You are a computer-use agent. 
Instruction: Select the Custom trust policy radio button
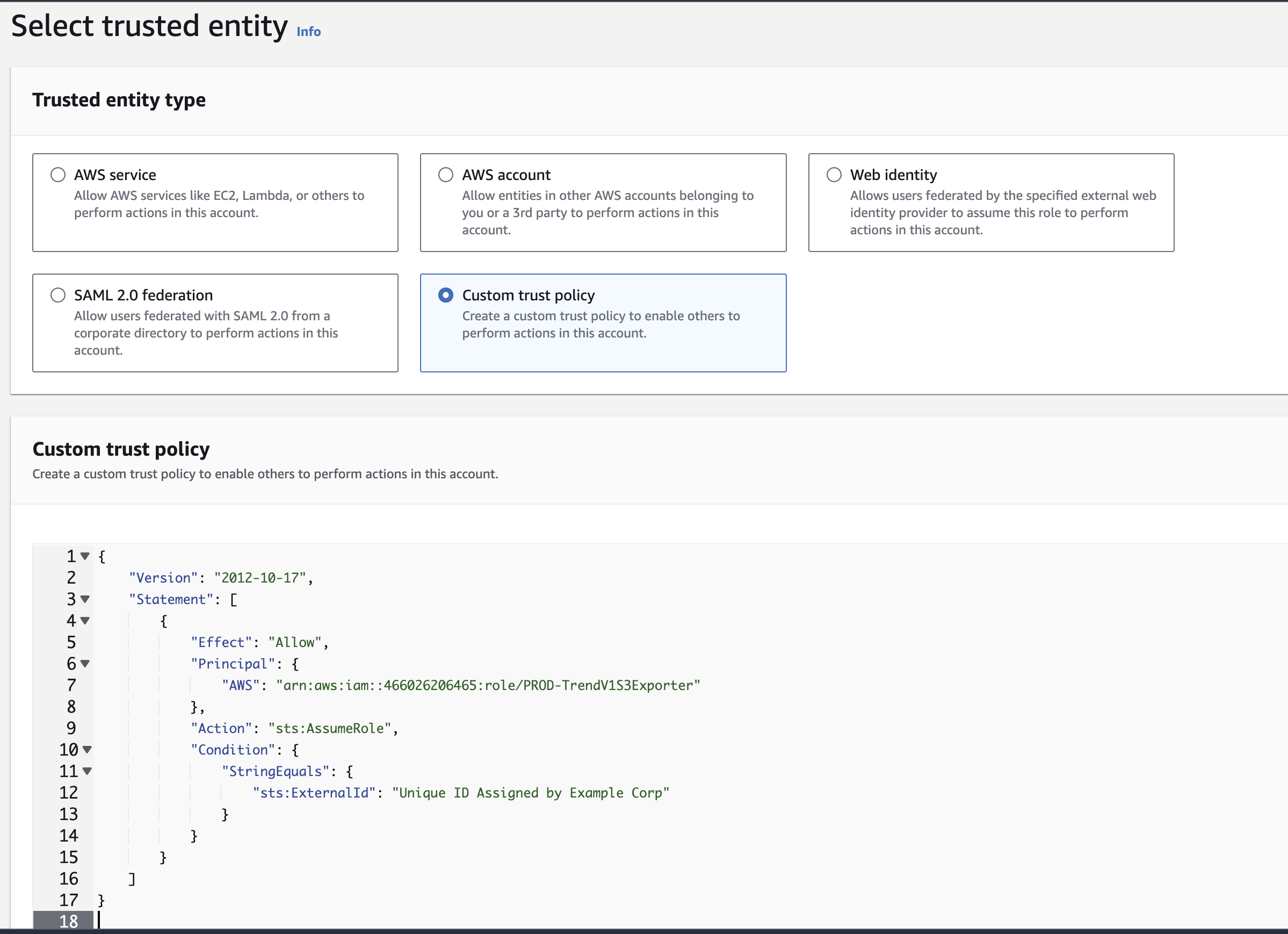pos(446,295)
